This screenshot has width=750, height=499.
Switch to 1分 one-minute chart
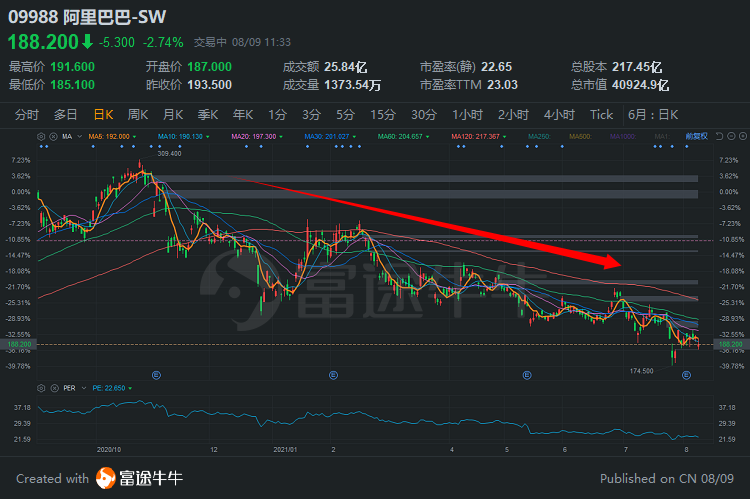pos(277,115)
